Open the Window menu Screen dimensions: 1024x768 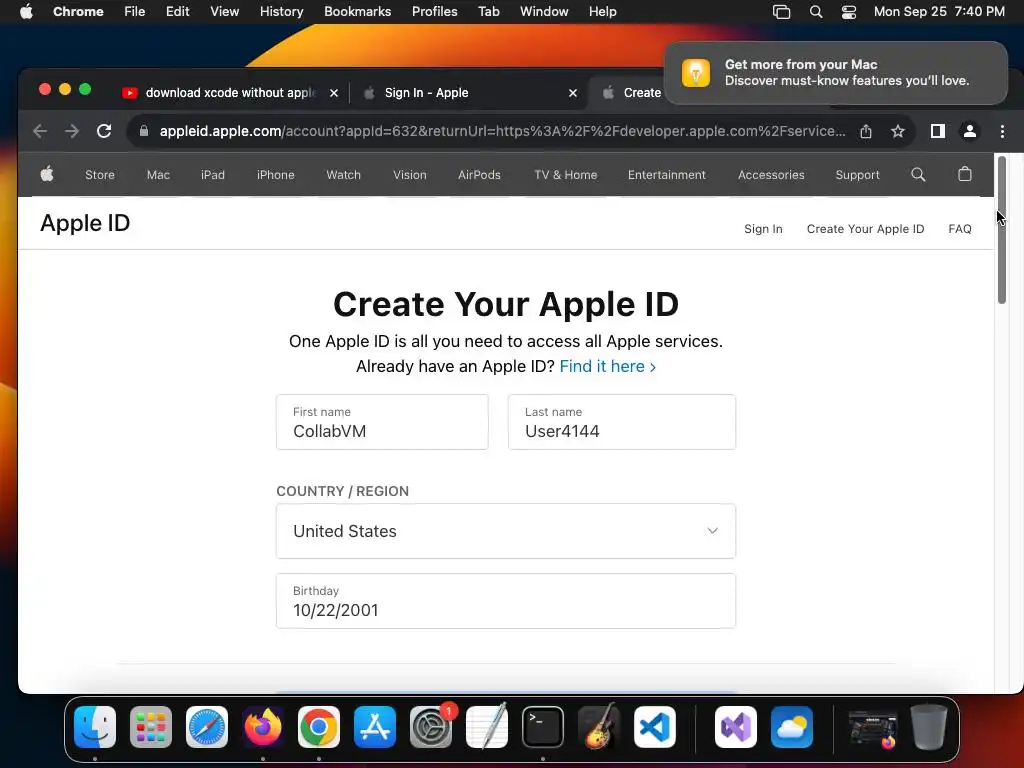point(544,12)
